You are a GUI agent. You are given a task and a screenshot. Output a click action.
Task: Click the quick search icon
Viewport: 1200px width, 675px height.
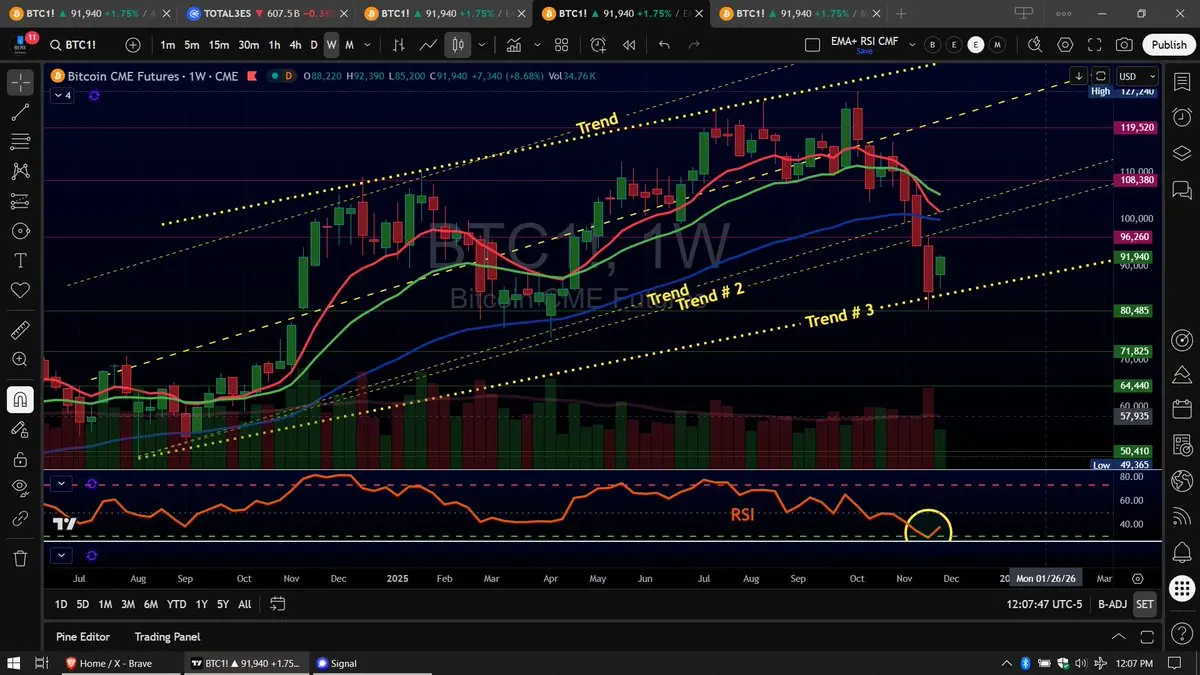1034,45
